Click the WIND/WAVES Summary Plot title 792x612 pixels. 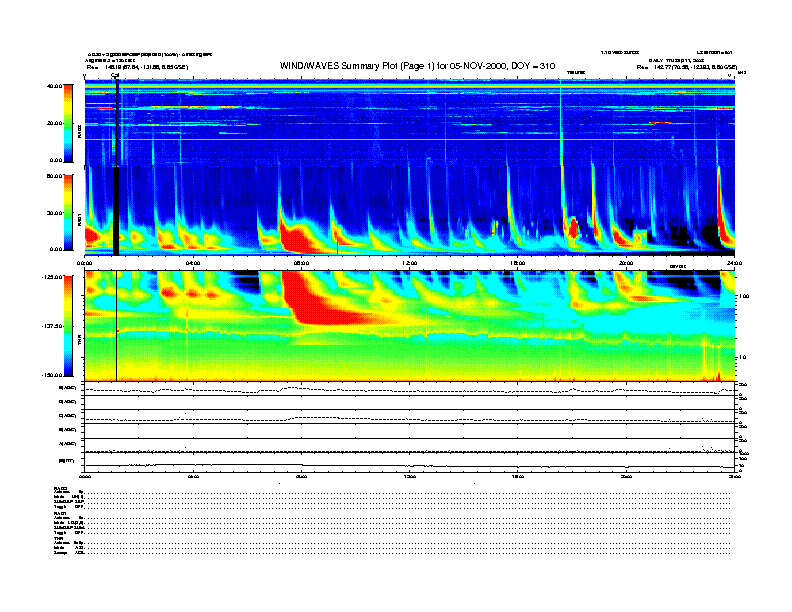(x=417, y=66)
